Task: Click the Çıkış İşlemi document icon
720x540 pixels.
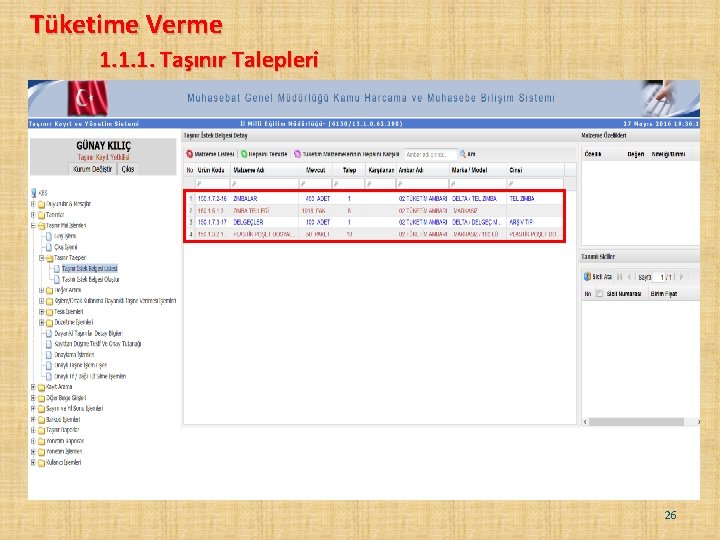Action: point(48,247)
